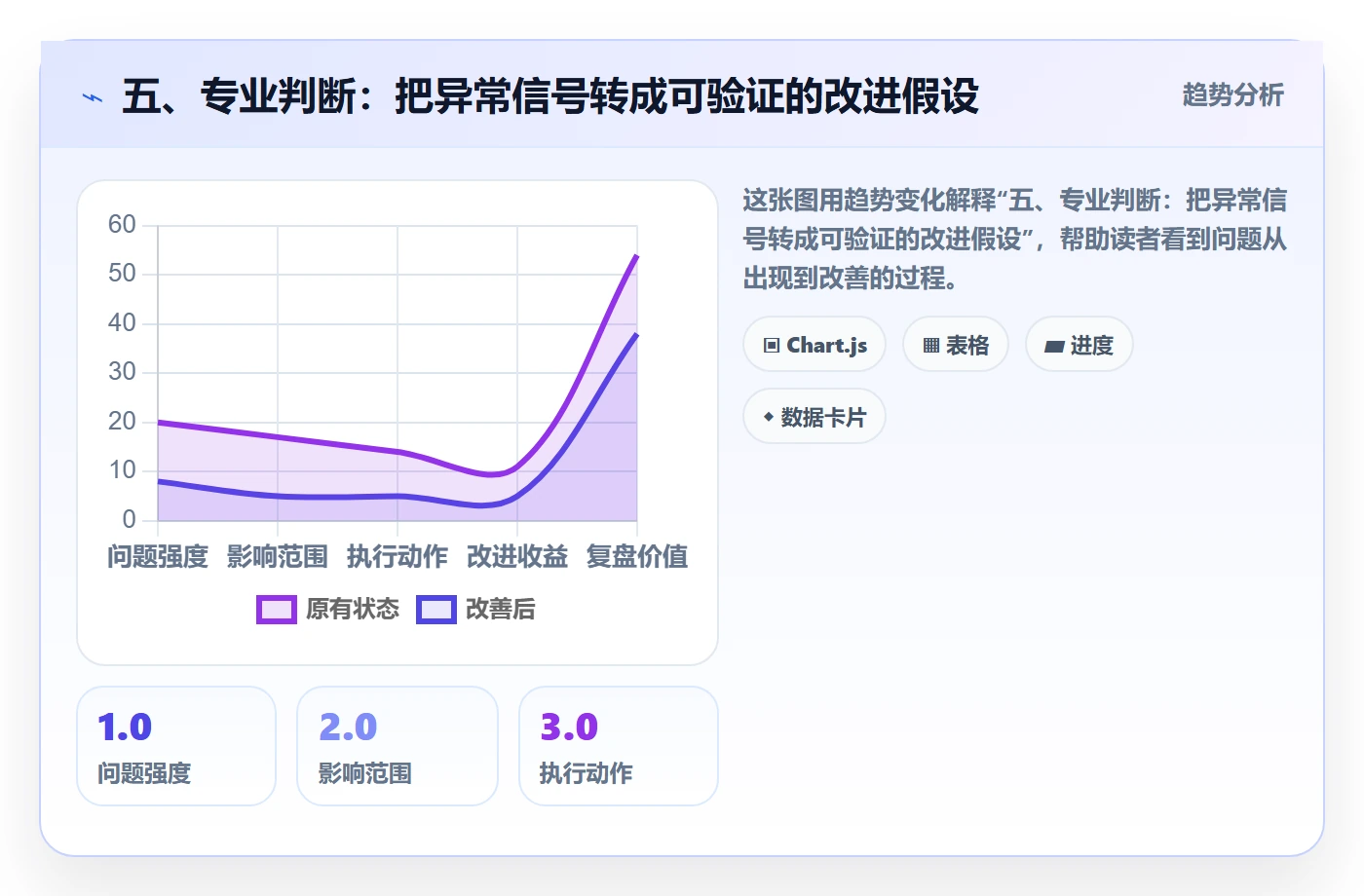Click the grid icon in the 表格 chip

pos(931,346)
